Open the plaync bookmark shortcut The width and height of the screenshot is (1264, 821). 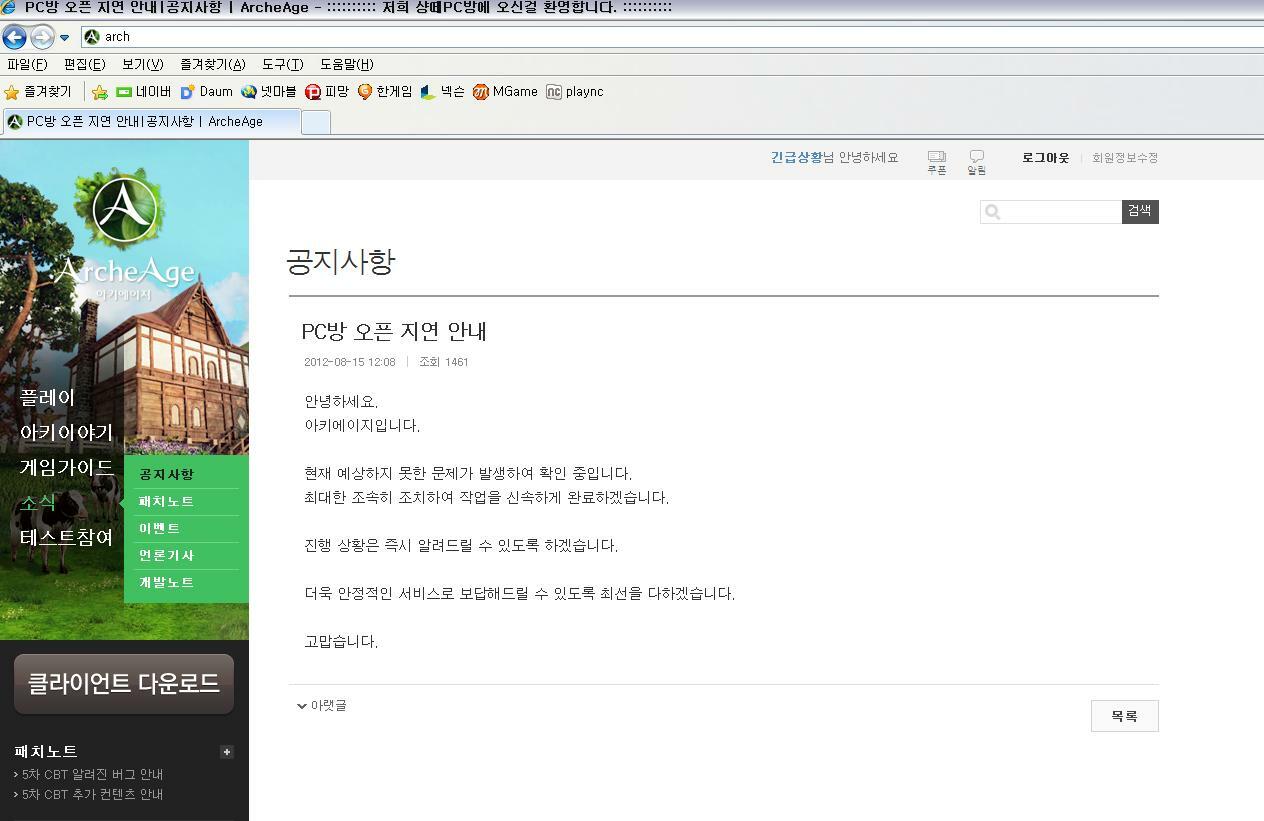574,92
